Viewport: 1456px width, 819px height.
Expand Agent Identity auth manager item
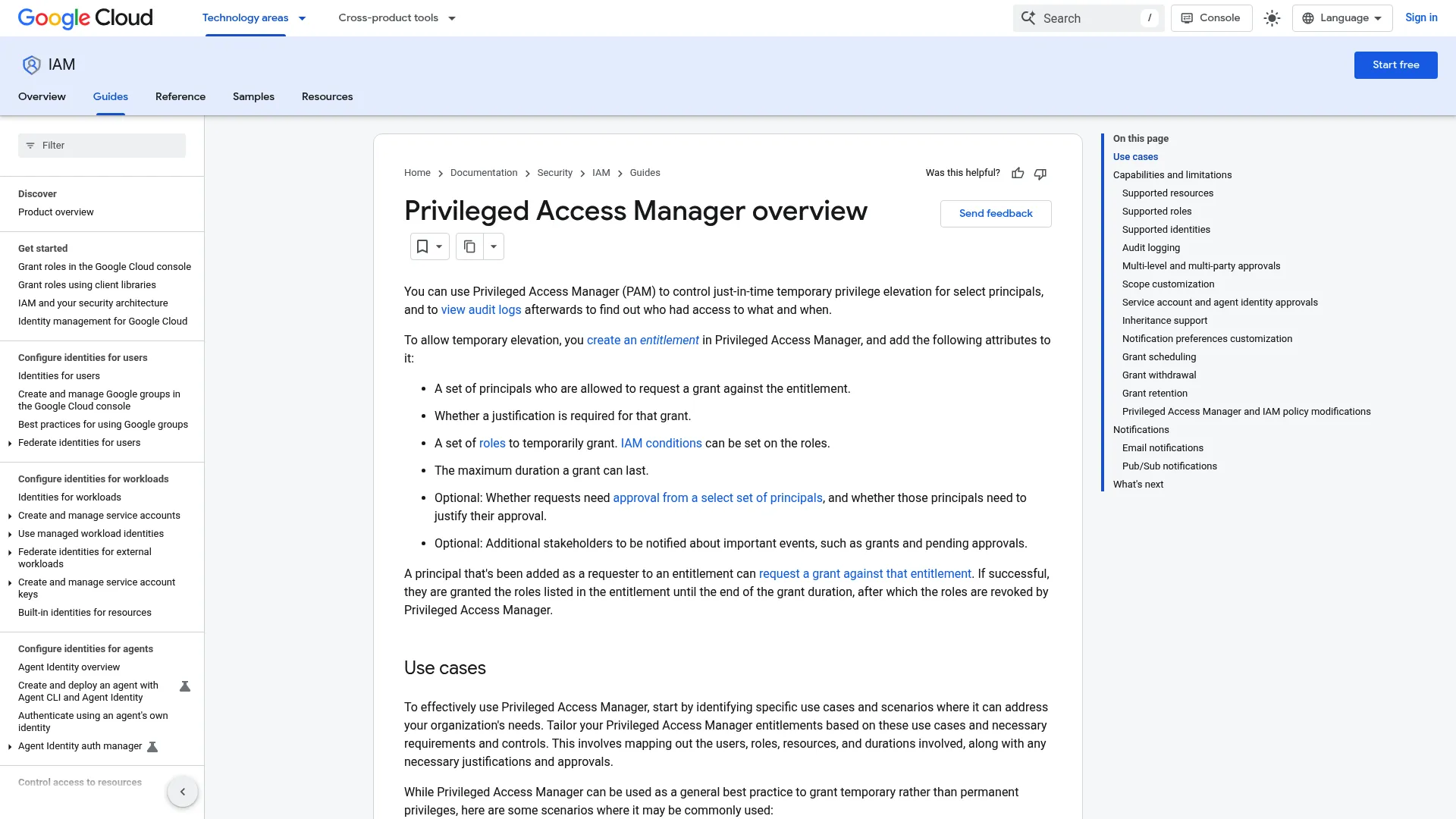point(9,747)
